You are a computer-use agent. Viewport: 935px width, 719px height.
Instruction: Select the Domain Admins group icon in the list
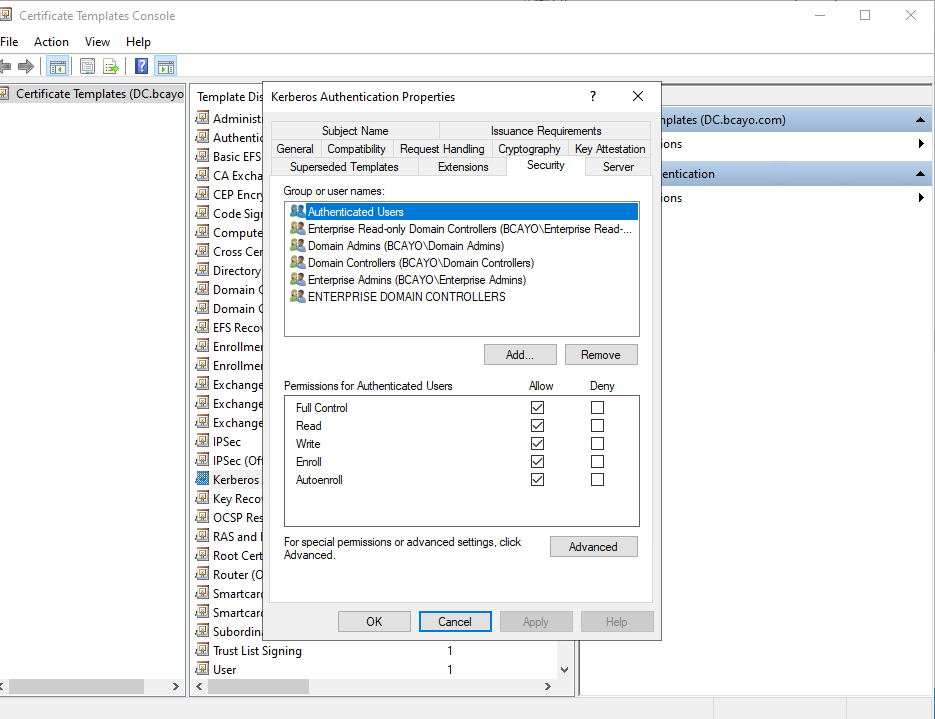pyautogui.click(x=297, y=246)
